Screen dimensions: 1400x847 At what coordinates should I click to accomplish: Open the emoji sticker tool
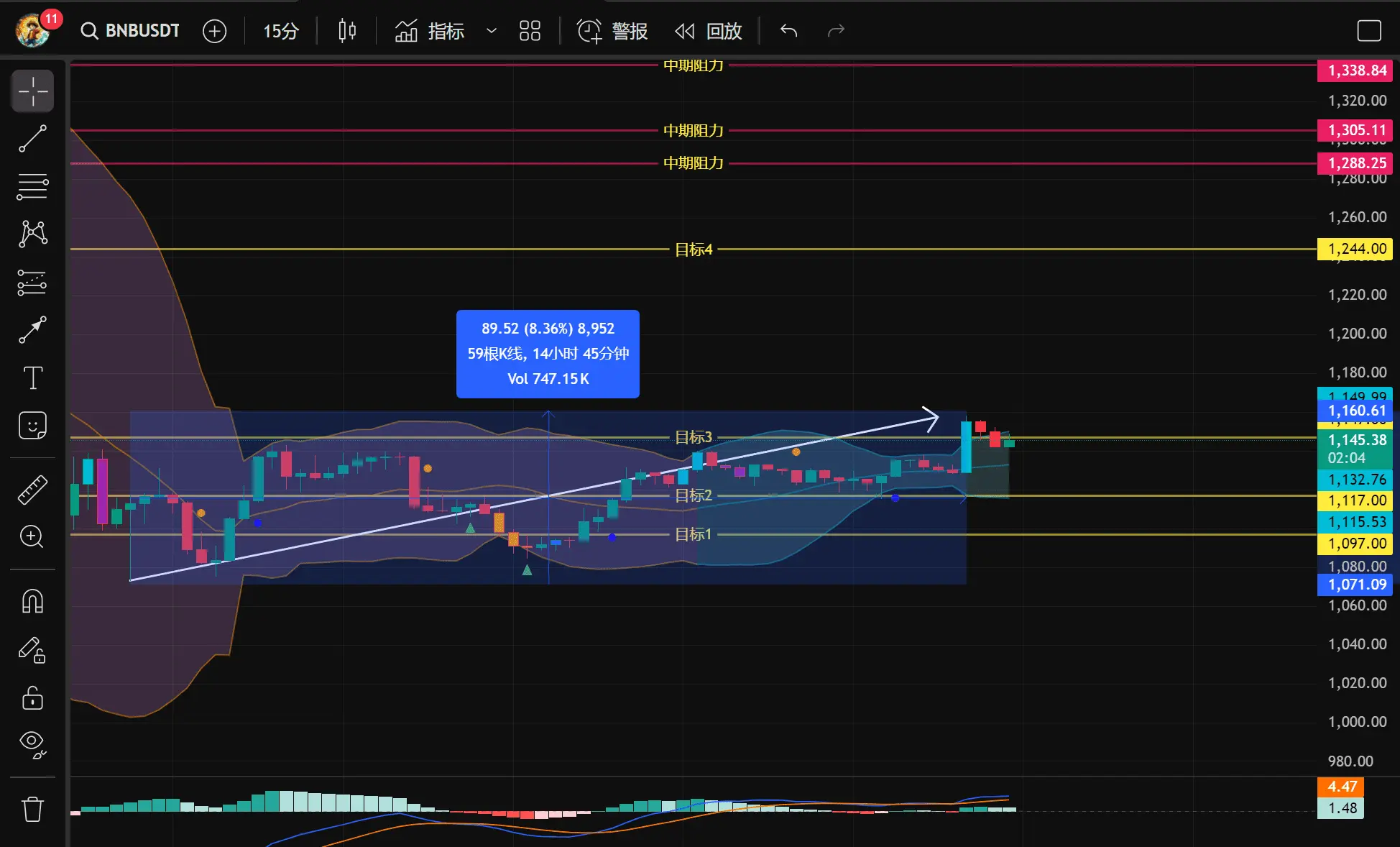pyautogui.click(x=32, y=426)
